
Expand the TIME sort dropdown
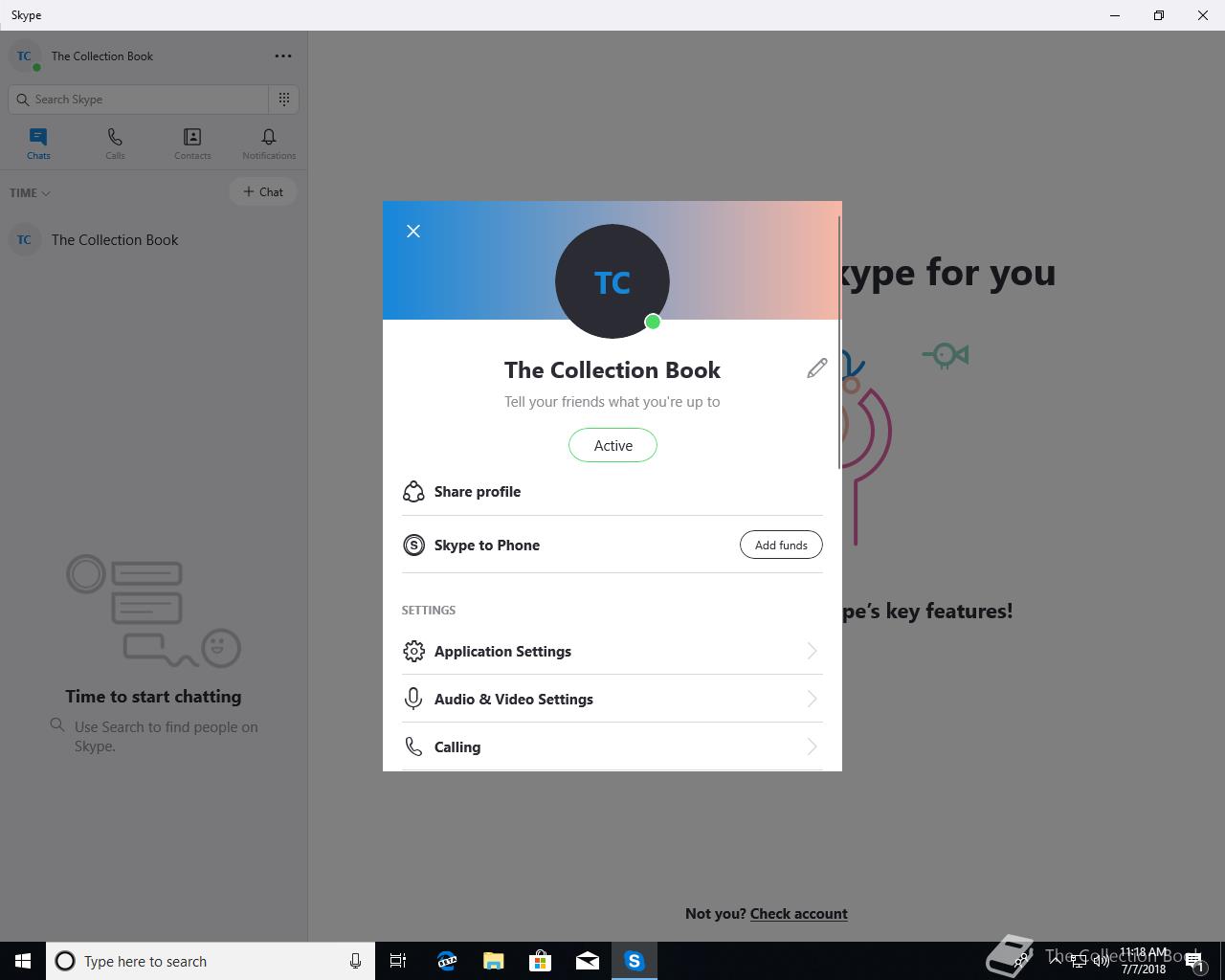30,192
